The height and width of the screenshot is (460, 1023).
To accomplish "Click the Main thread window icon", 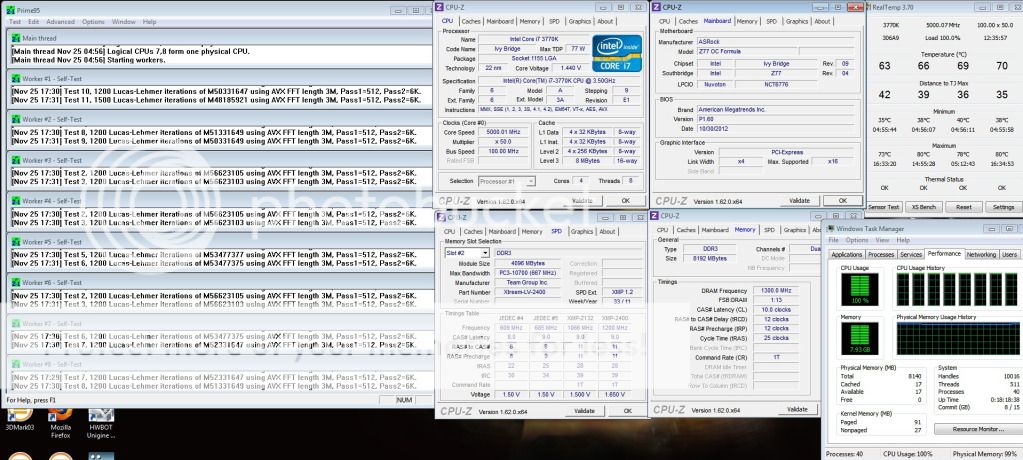I will click(16, 38).
